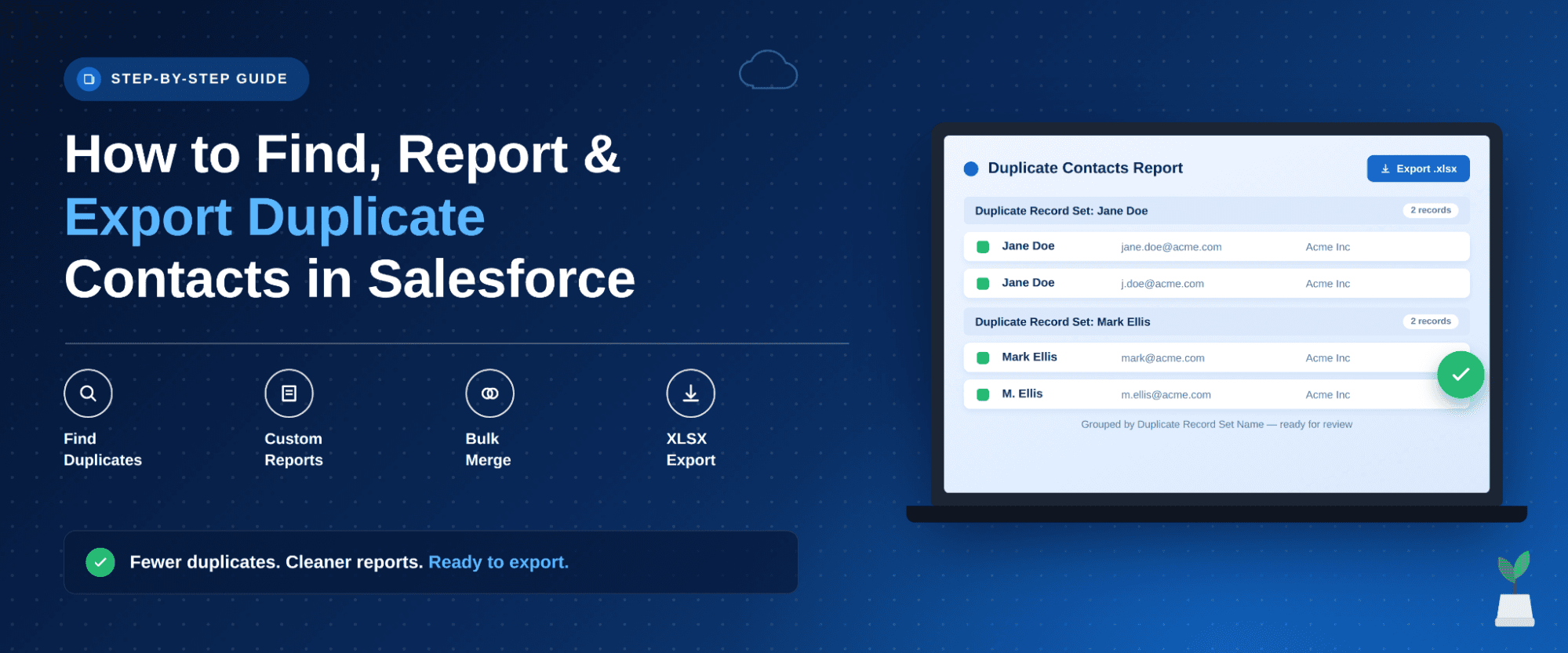Click Ready to export highlighted text
The width and height of the screenshot is (1568, 653).
[x=499, y=562]
